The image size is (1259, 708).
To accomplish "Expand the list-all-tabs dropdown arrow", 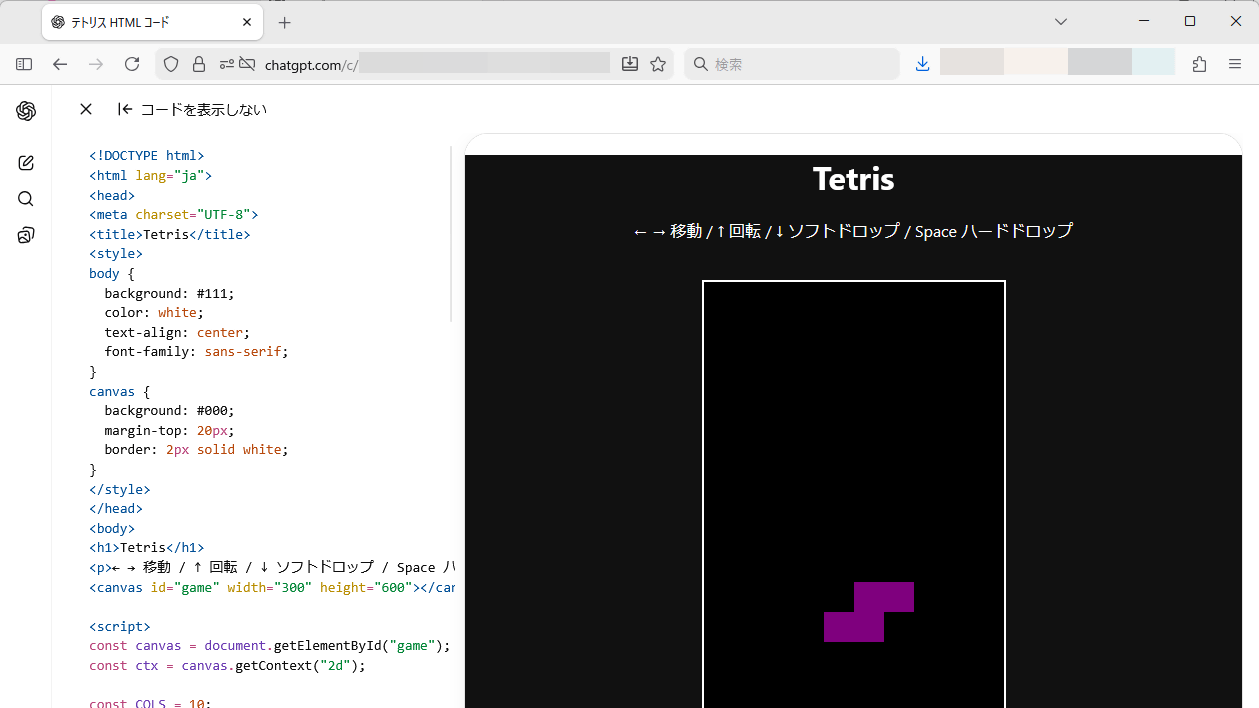I will click(1061, 21).
